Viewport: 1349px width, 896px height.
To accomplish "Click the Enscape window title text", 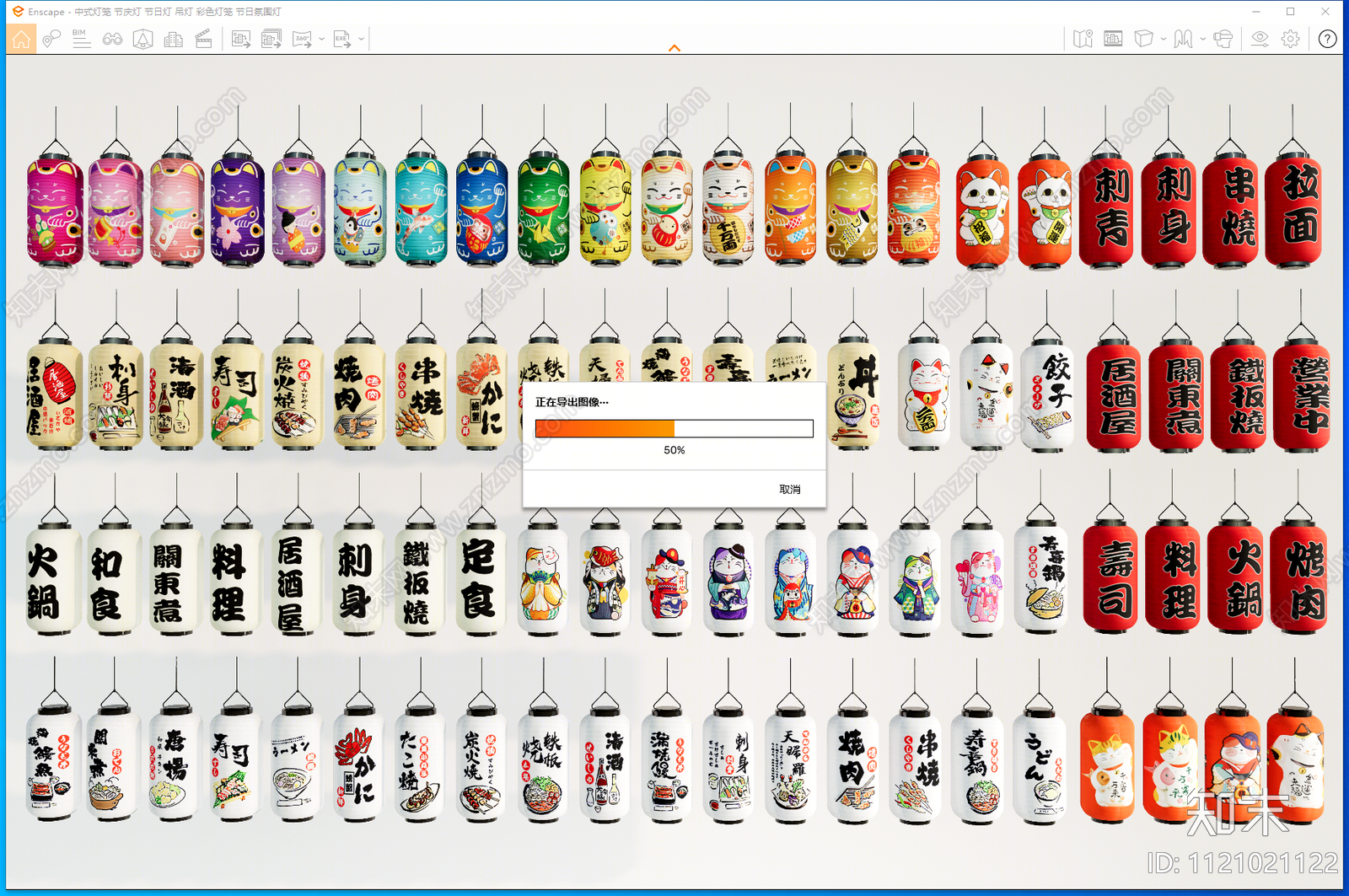I will pyautogui.click(x=154, y=12).
